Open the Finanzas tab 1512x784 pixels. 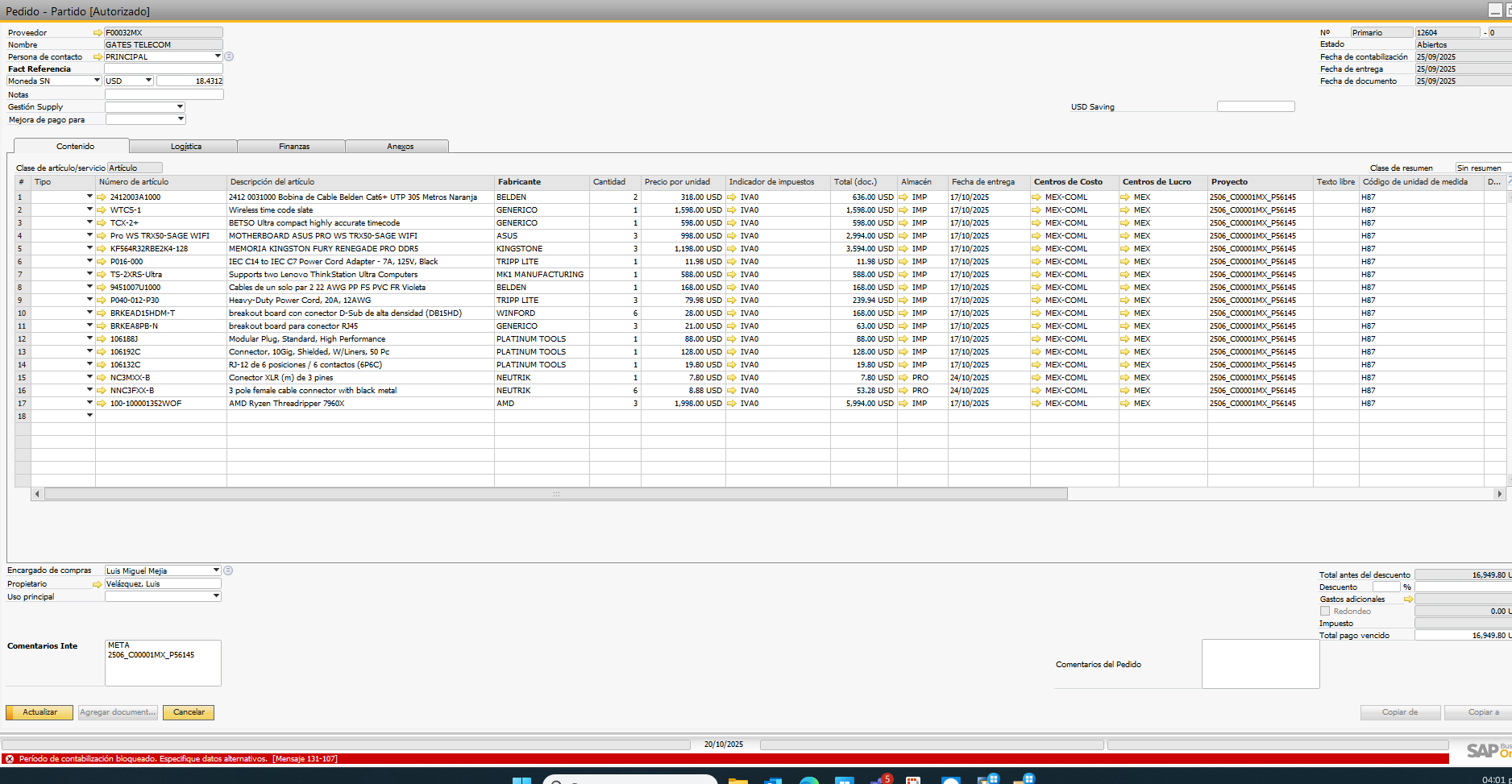(293, 147)
